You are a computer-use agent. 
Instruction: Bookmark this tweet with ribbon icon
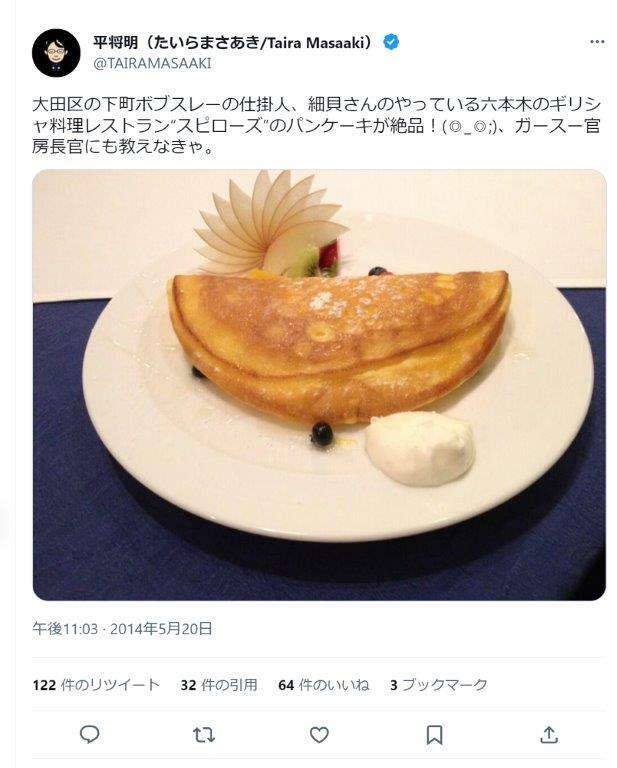(434, 735)
